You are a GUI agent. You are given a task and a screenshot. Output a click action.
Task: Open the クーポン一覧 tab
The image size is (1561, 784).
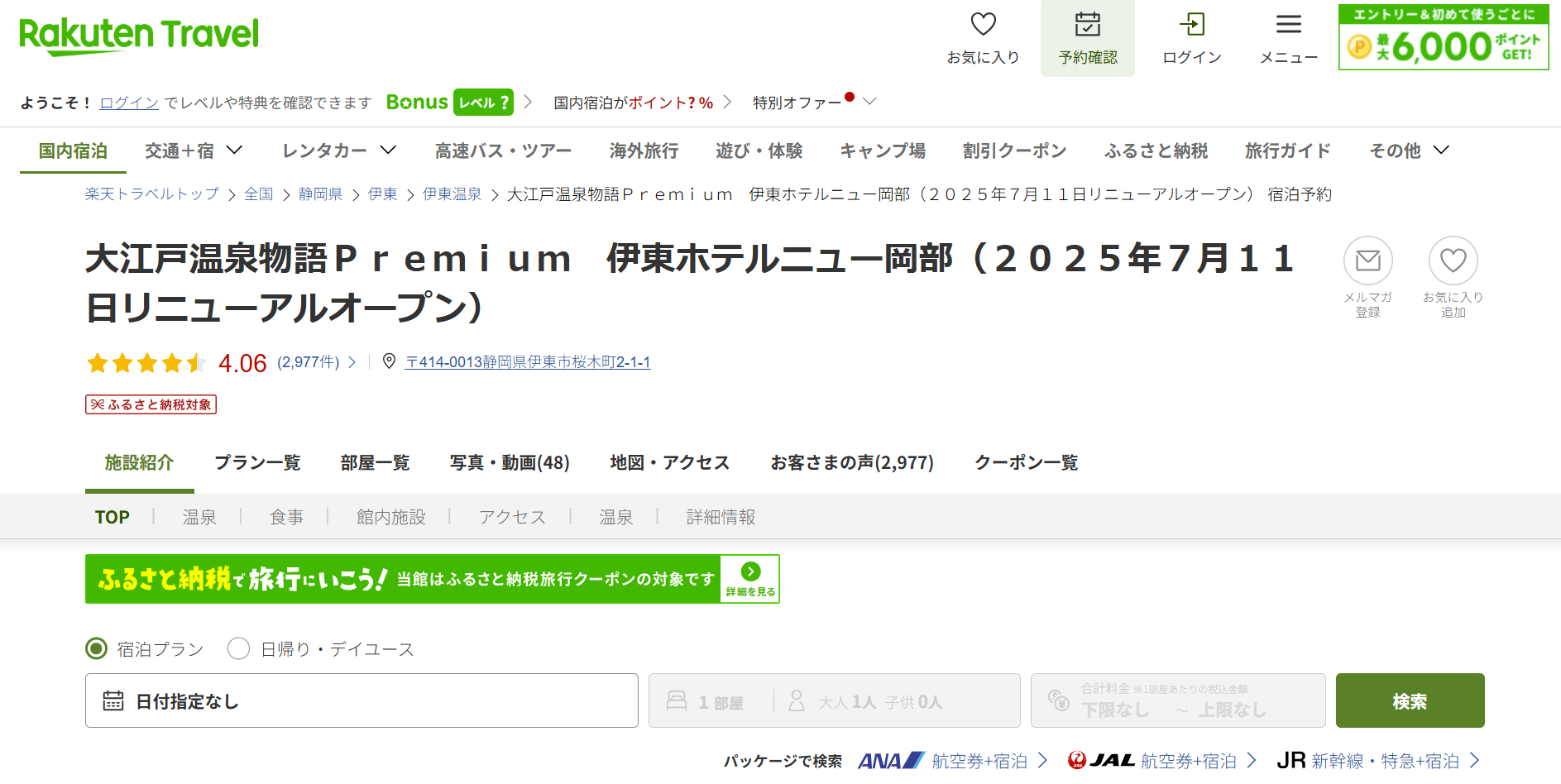pyautogui.click(x=1027, y=463)
